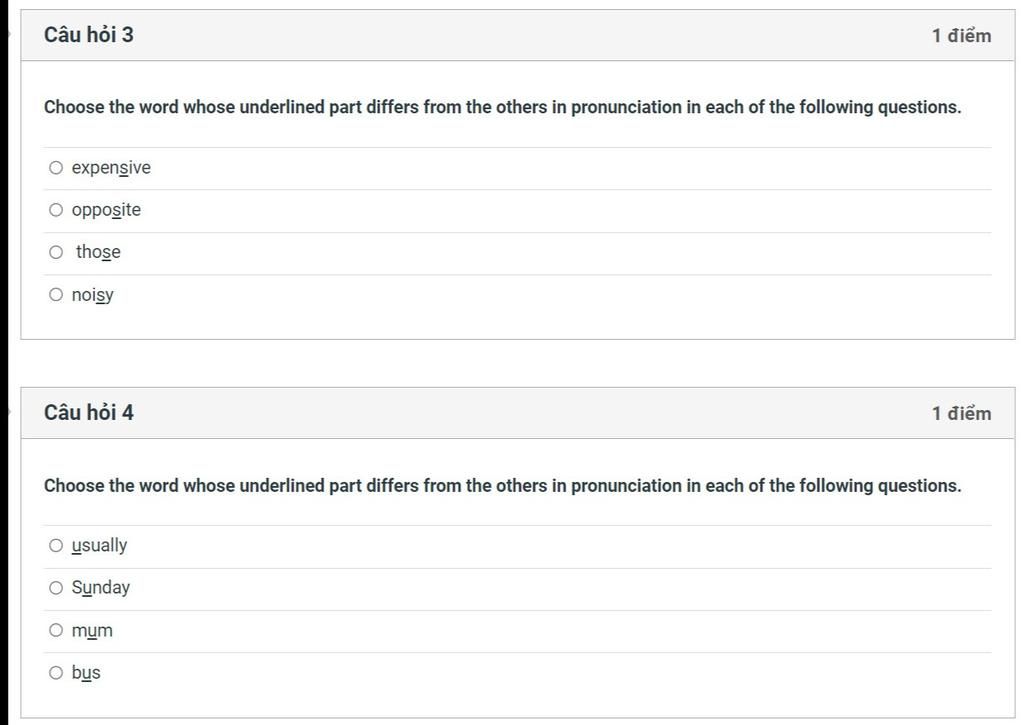Image resolution: width=1024 pixels, height=725 pixels.
Task: Click the answer word 'noisy'
Action: 92,295
